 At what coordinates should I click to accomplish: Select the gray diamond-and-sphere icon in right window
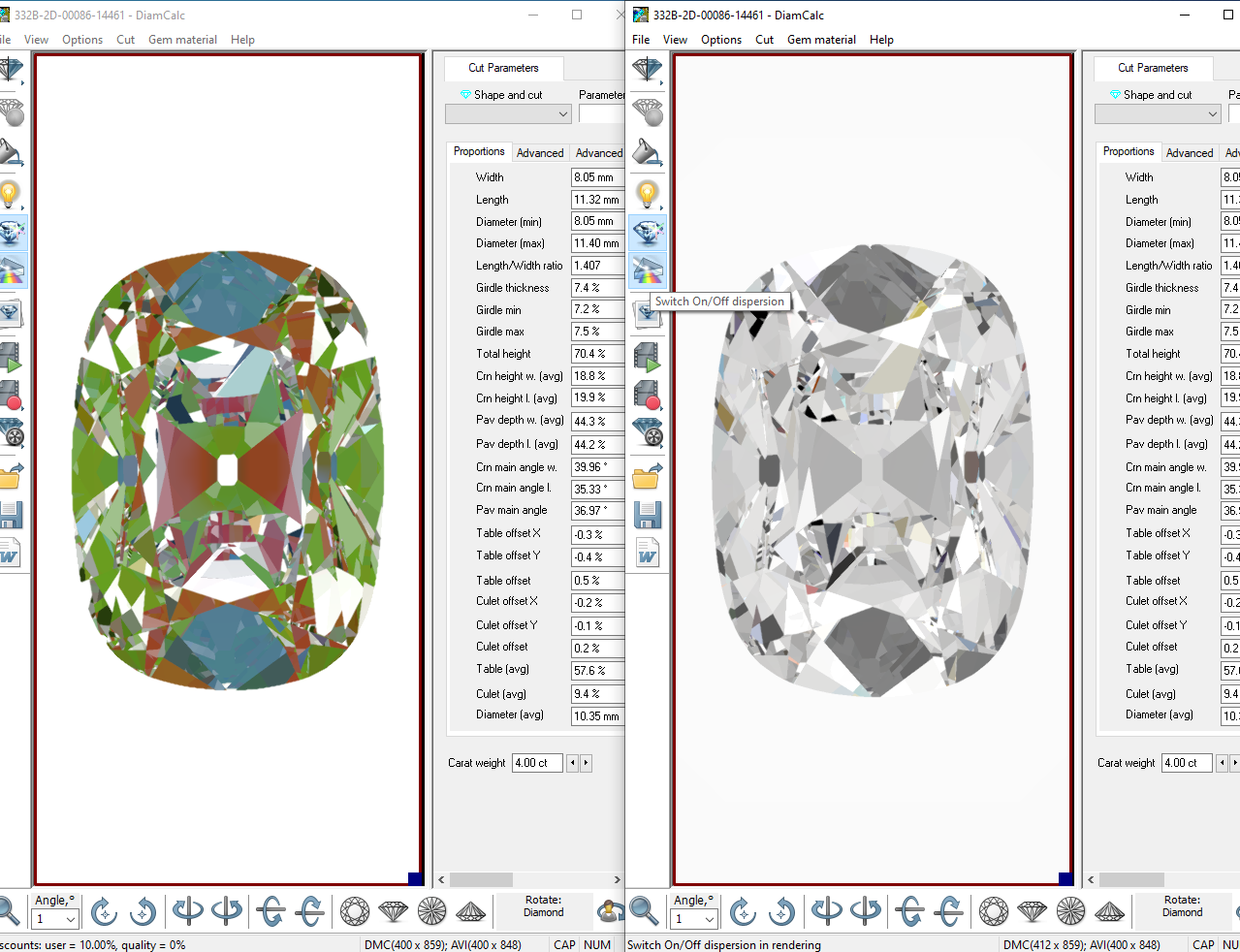pyautogui.click(x=647, y=111)
